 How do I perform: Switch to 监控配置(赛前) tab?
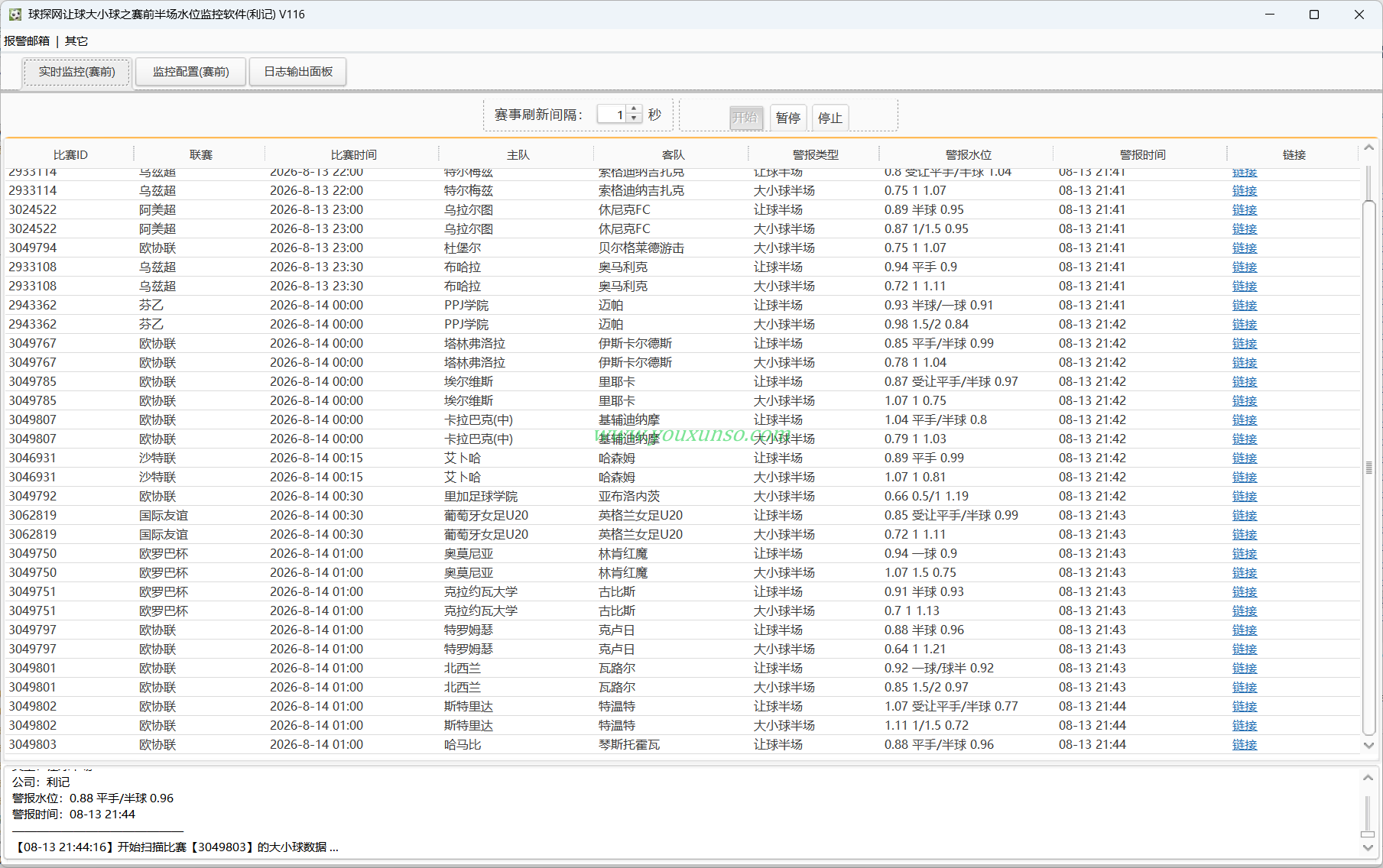pos(191,72)
